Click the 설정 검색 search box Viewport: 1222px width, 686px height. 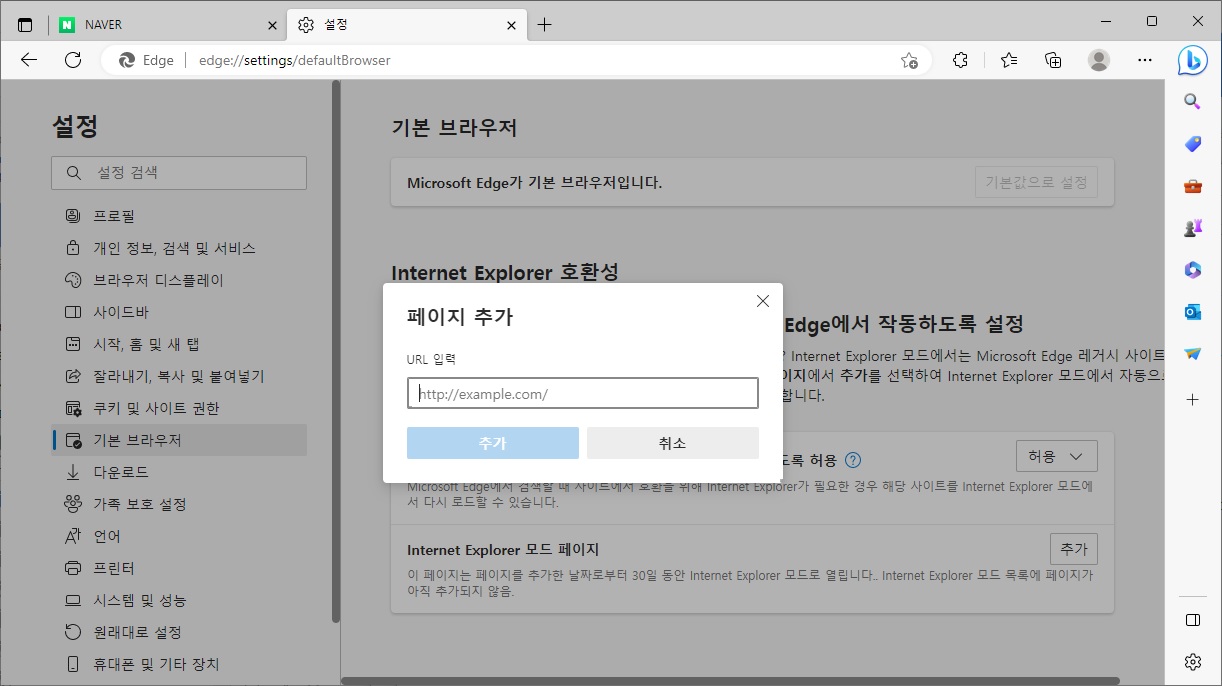pos(179,173)
